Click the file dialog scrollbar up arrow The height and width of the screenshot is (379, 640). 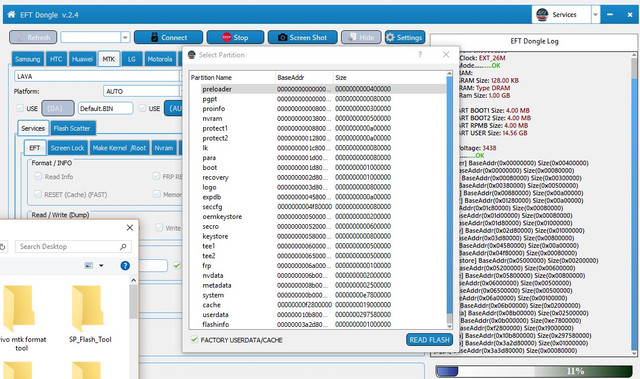[x=133, y=280]
